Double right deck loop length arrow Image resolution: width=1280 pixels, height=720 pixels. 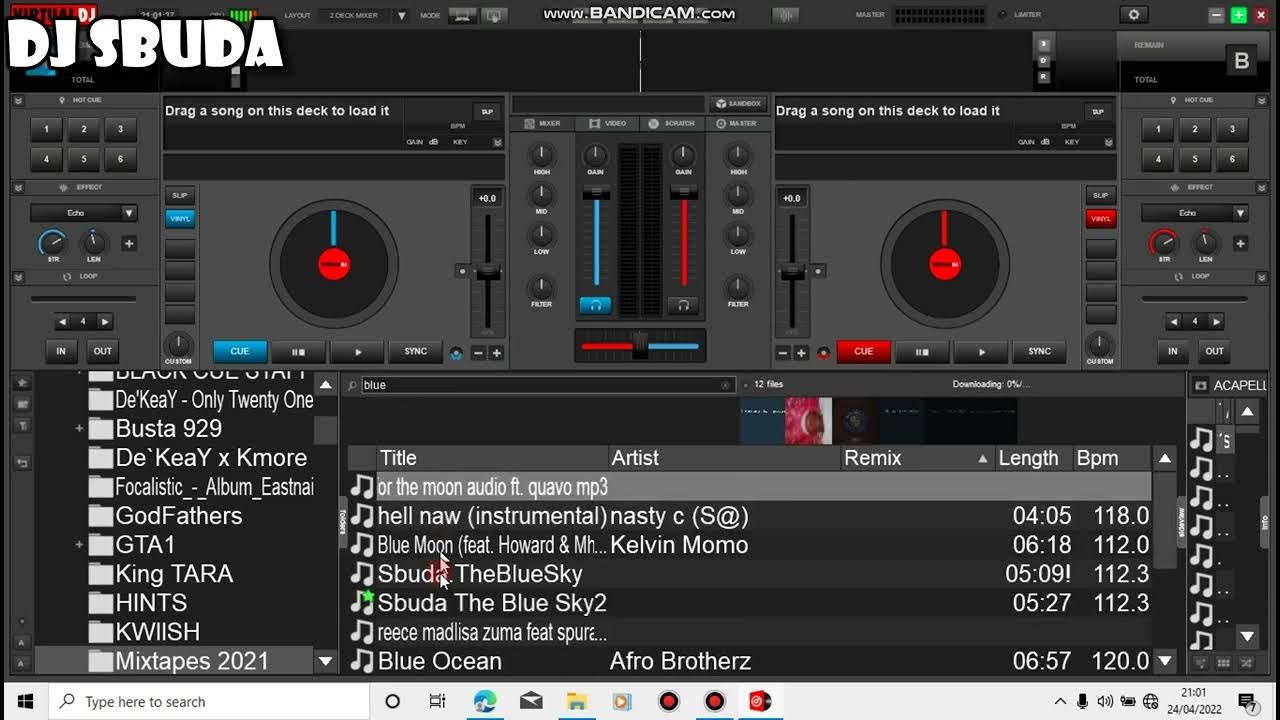click(x=1216, y=322)
